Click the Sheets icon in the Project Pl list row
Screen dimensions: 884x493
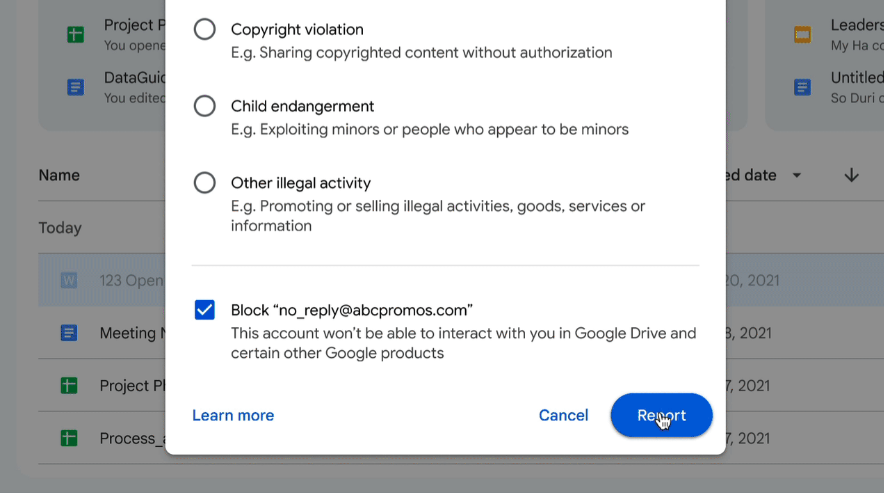(69, 386)
